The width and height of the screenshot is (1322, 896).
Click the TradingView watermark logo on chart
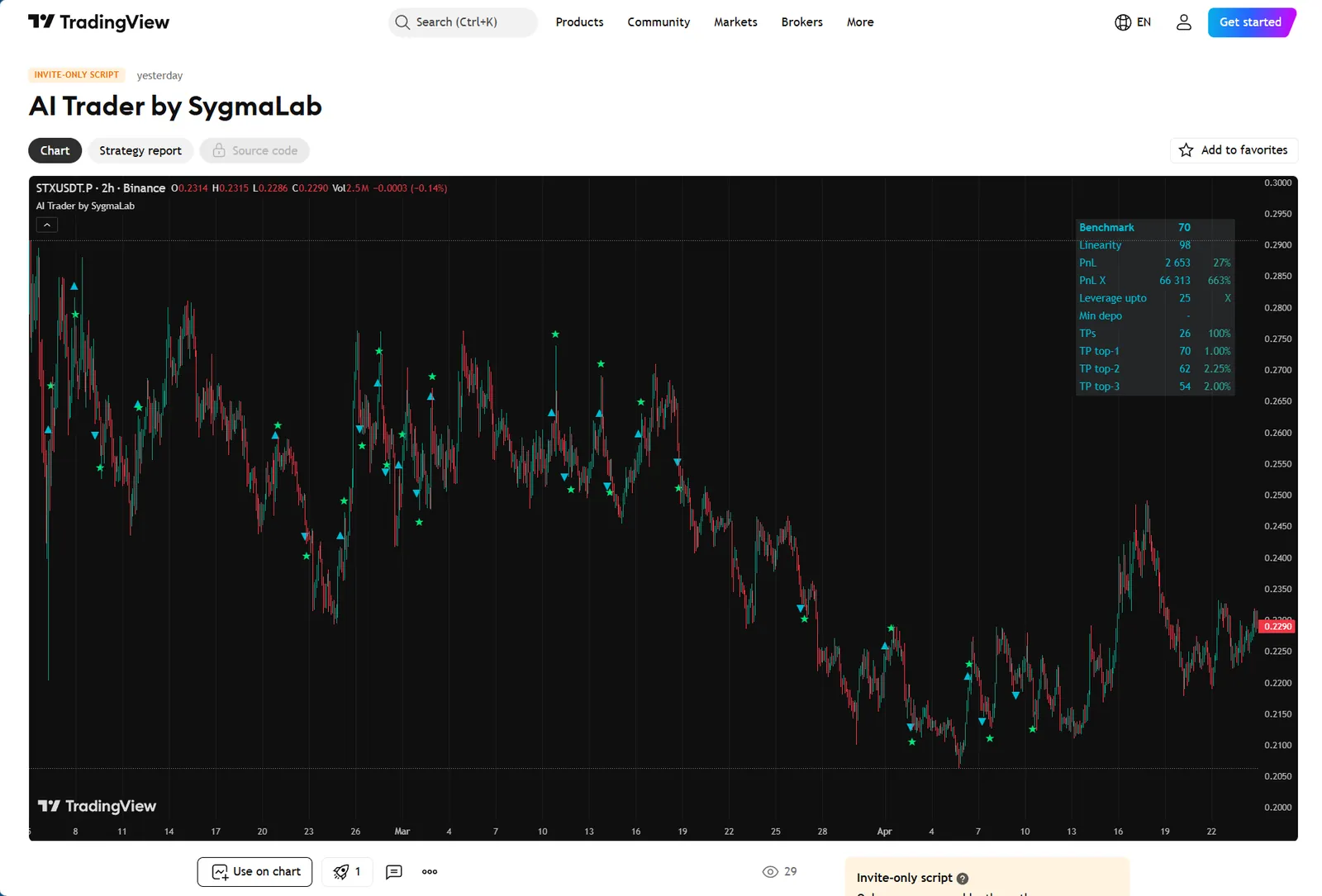tap(97, 806)
